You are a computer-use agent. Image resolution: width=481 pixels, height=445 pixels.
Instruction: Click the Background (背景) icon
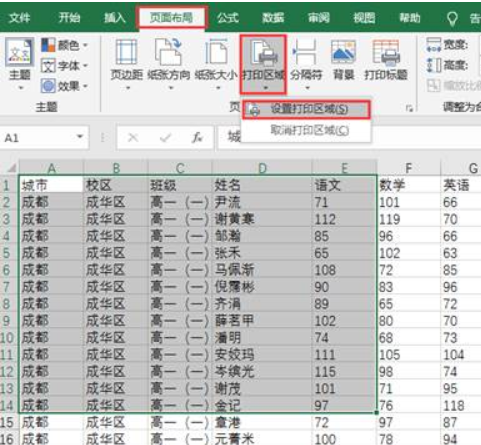coord(343,52)
